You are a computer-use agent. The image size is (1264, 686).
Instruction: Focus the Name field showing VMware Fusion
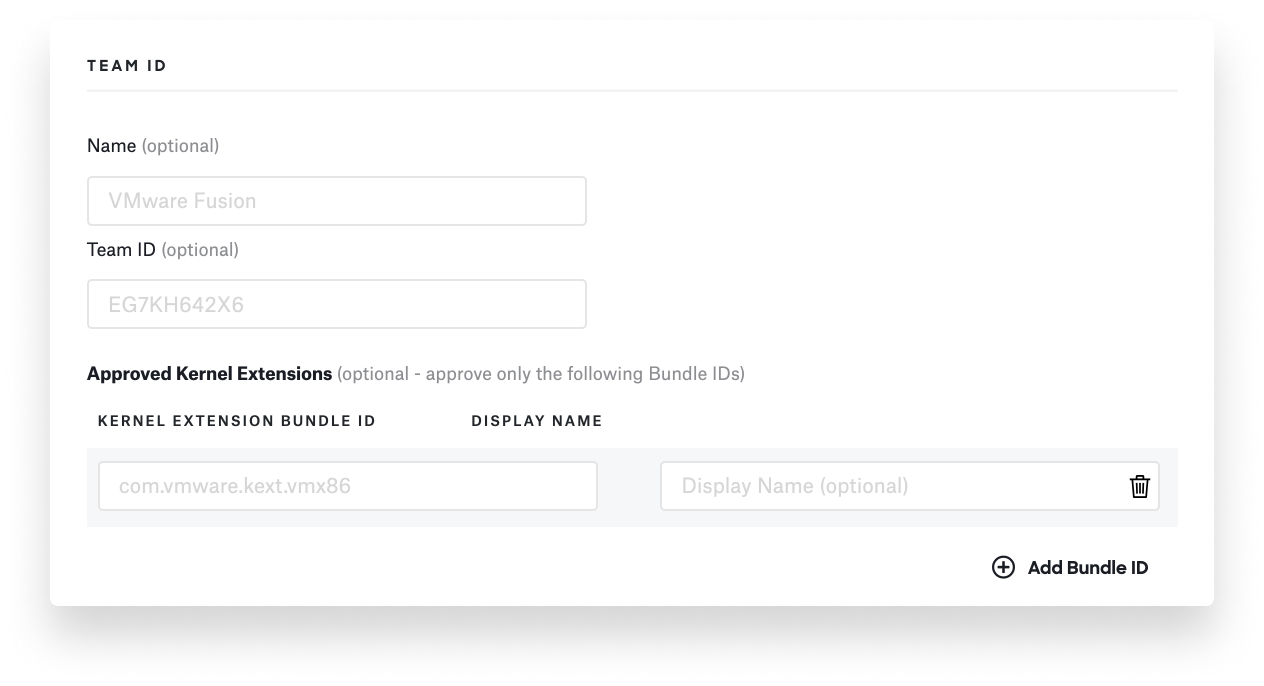click(x=336, y=201)
